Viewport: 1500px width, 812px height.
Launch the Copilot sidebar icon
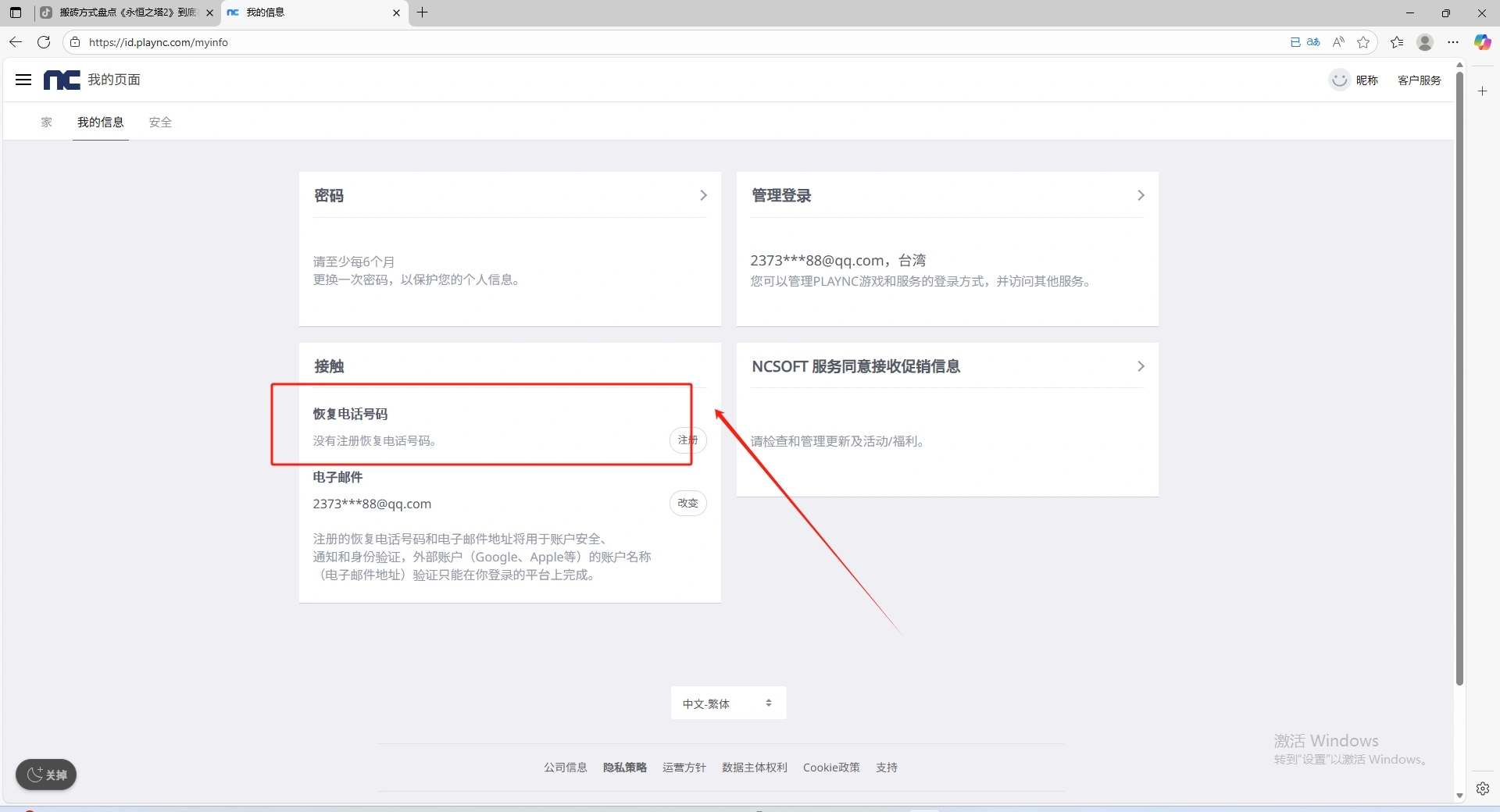click(x=1482, y=42)
